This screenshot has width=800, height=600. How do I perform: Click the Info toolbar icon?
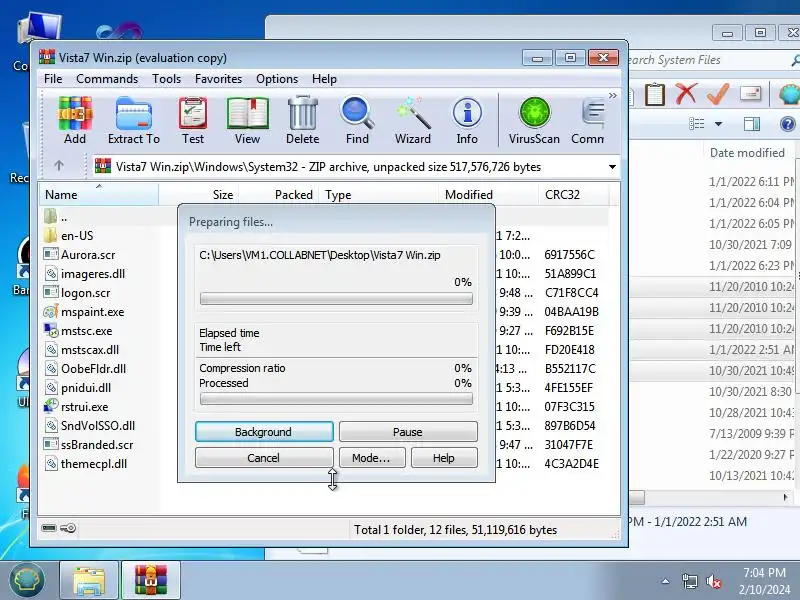tap(467, 120)
